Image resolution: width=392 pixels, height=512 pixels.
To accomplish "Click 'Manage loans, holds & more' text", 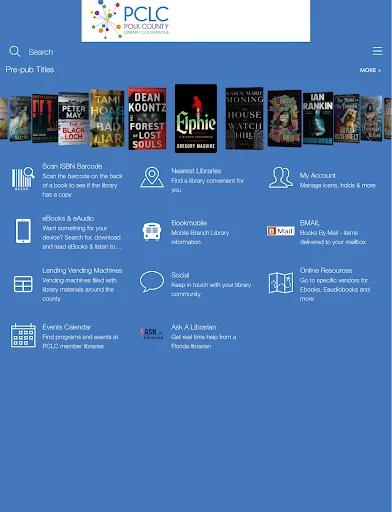I will pyautogui.click(x=337, y=185).
